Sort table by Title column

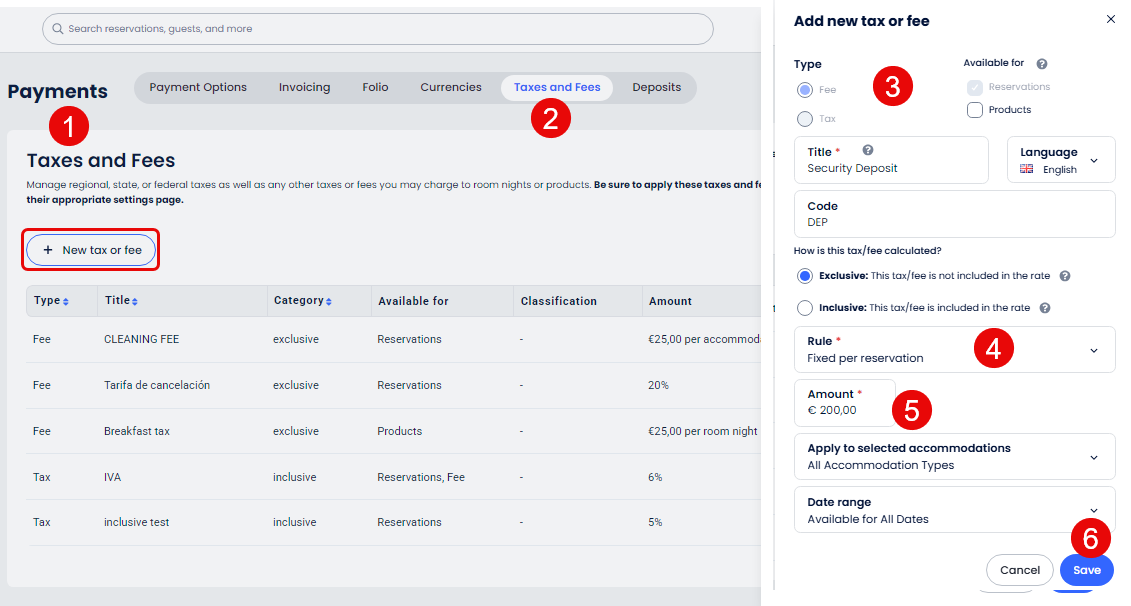135,301
